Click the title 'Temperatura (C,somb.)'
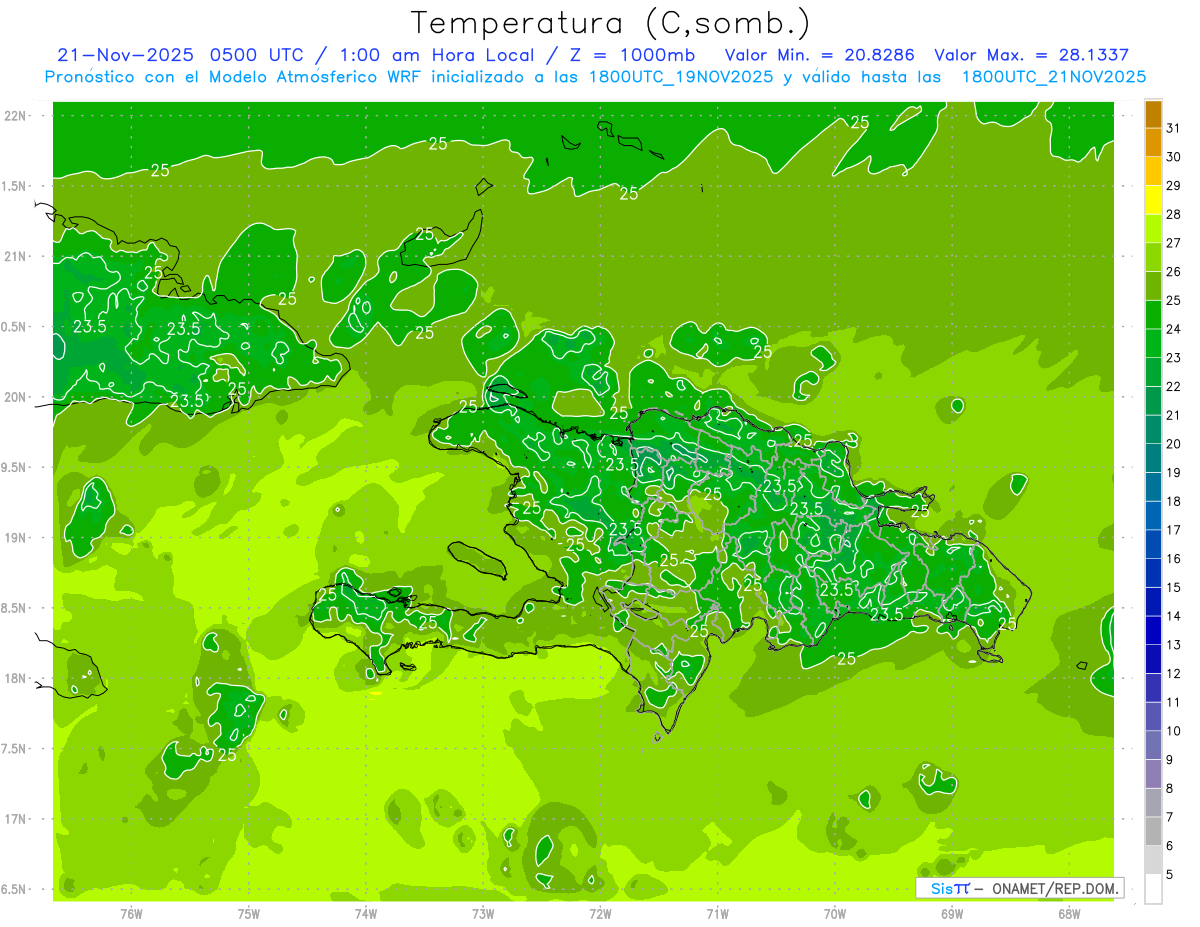 pyautogui.click(x=610, y=22)
